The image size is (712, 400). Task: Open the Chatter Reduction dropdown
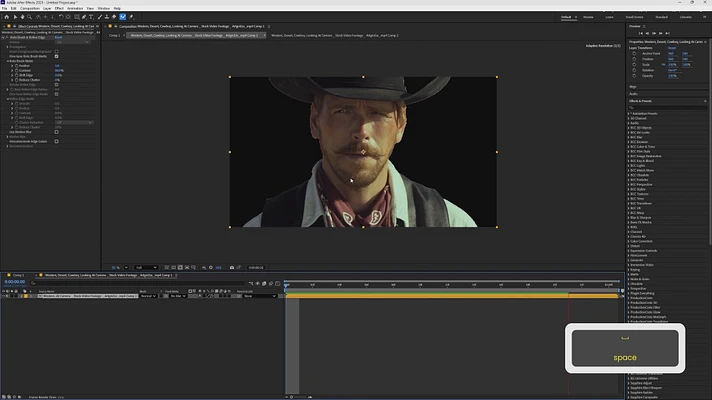pyautogui.click(x=74, y=123)
